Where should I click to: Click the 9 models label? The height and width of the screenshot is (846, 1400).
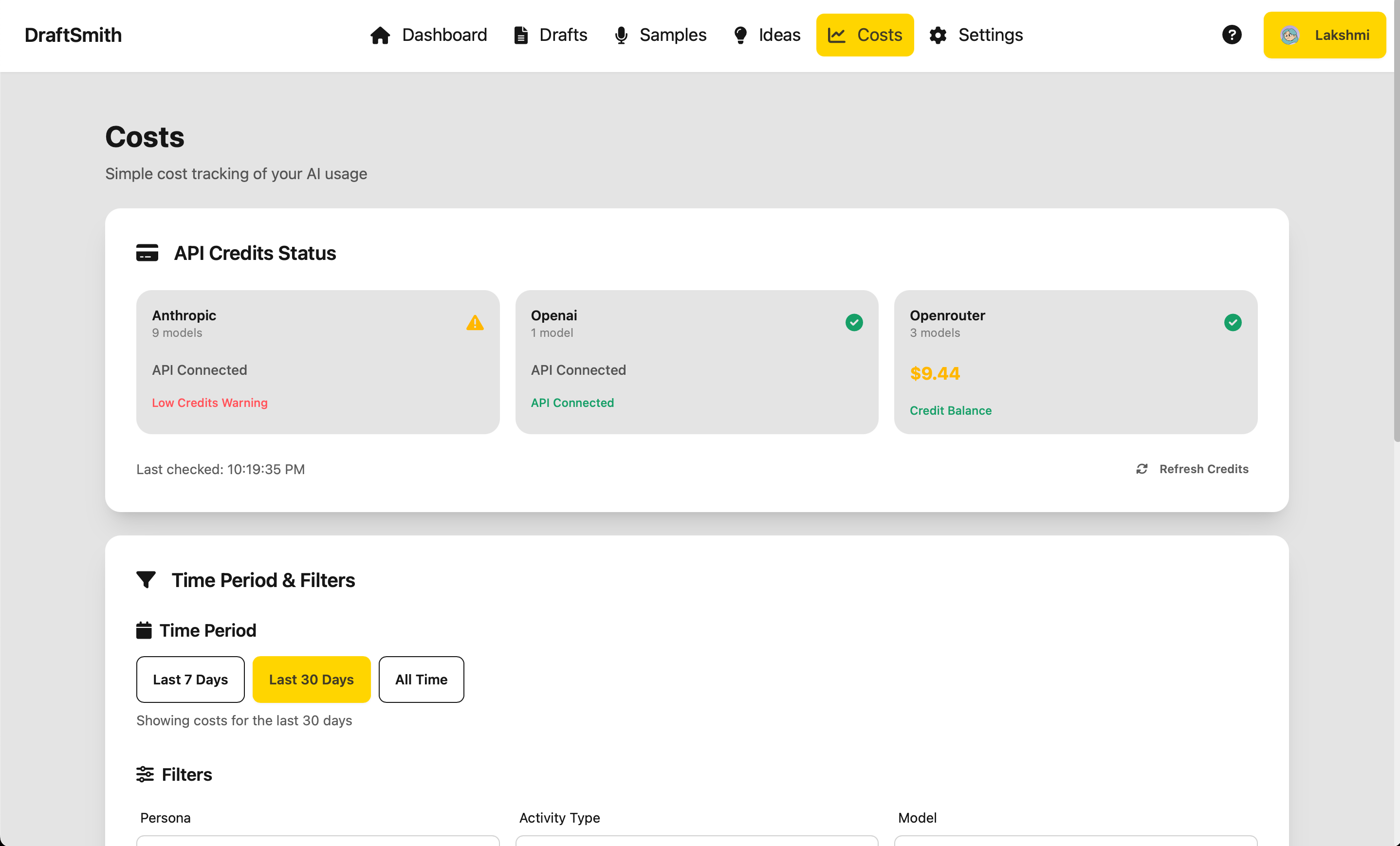click(x=177, y=333)
